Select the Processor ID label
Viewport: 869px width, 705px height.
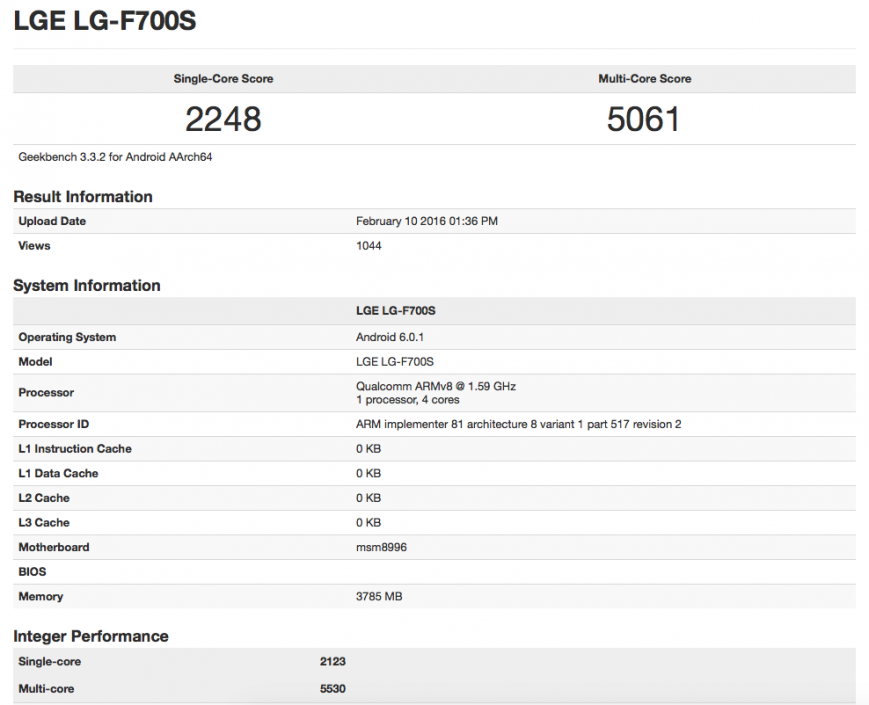54,424
